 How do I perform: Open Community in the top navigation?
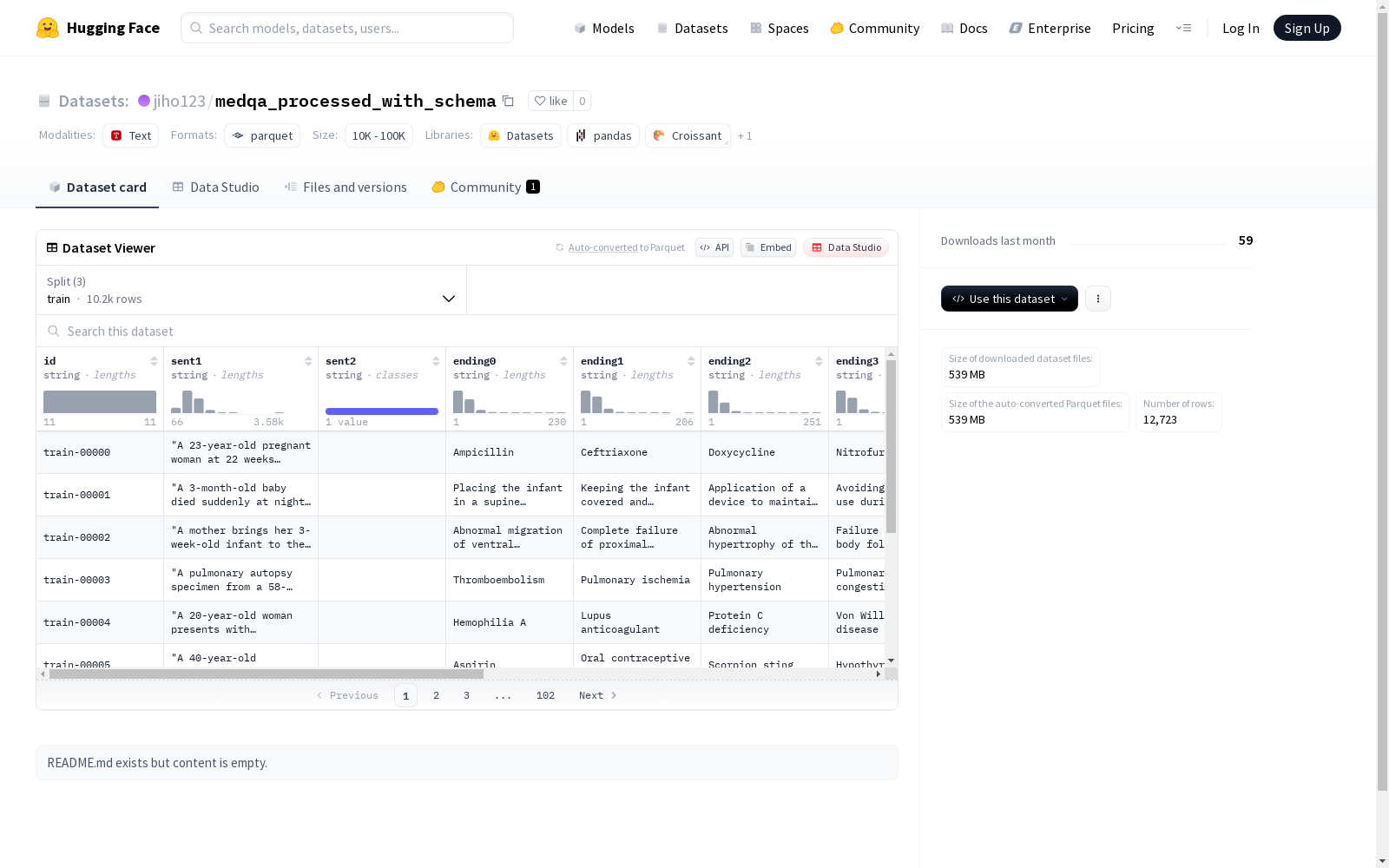click(x=874, y=28)
